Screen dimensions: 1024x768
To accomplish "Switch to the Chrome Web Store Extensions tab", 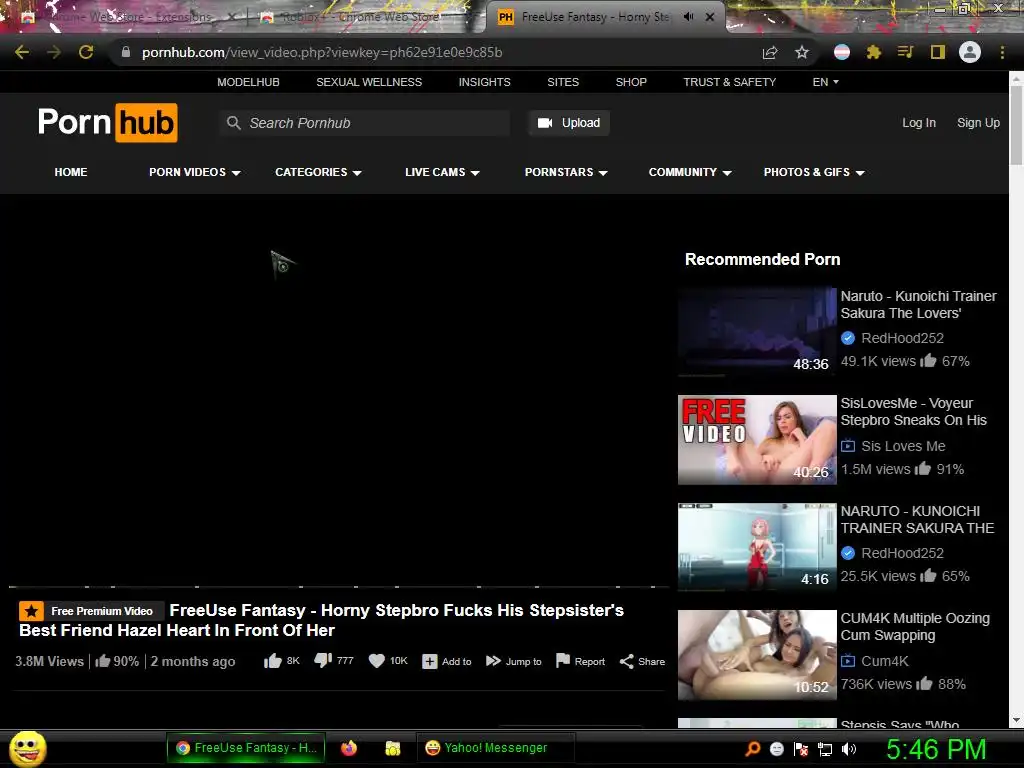I will 127,17.
